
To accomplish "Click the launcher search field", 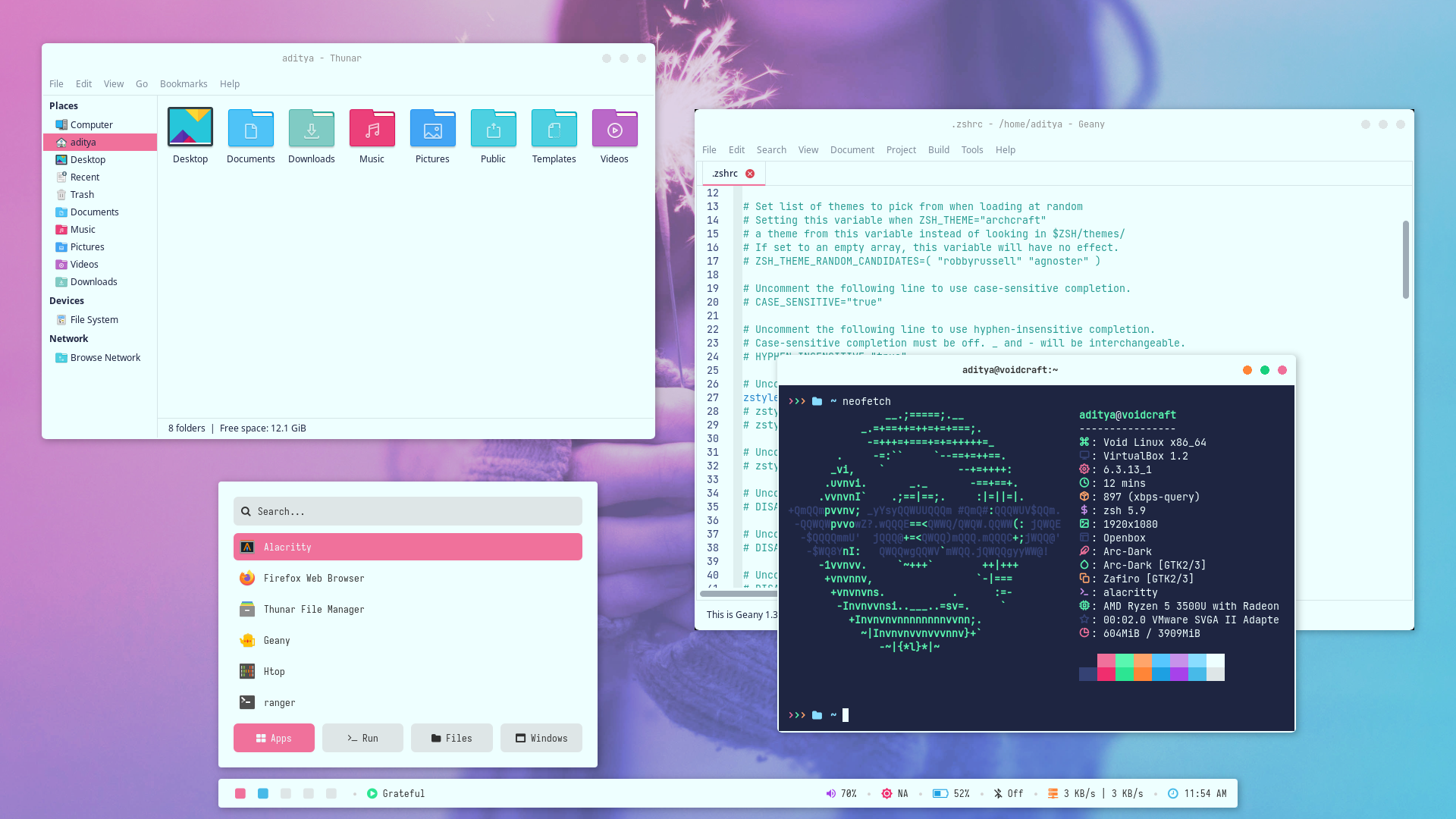I will 408,512.
